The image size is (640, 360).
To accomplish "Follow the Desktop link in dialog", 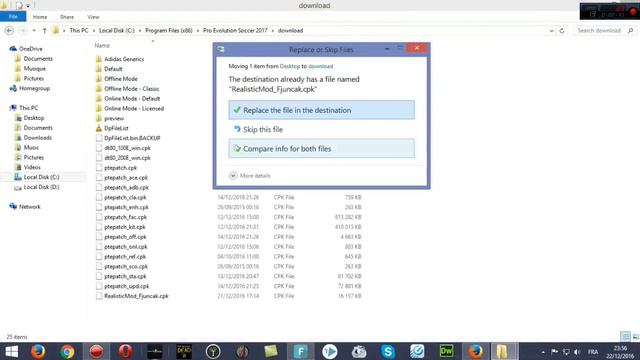I will coord(290,66).
